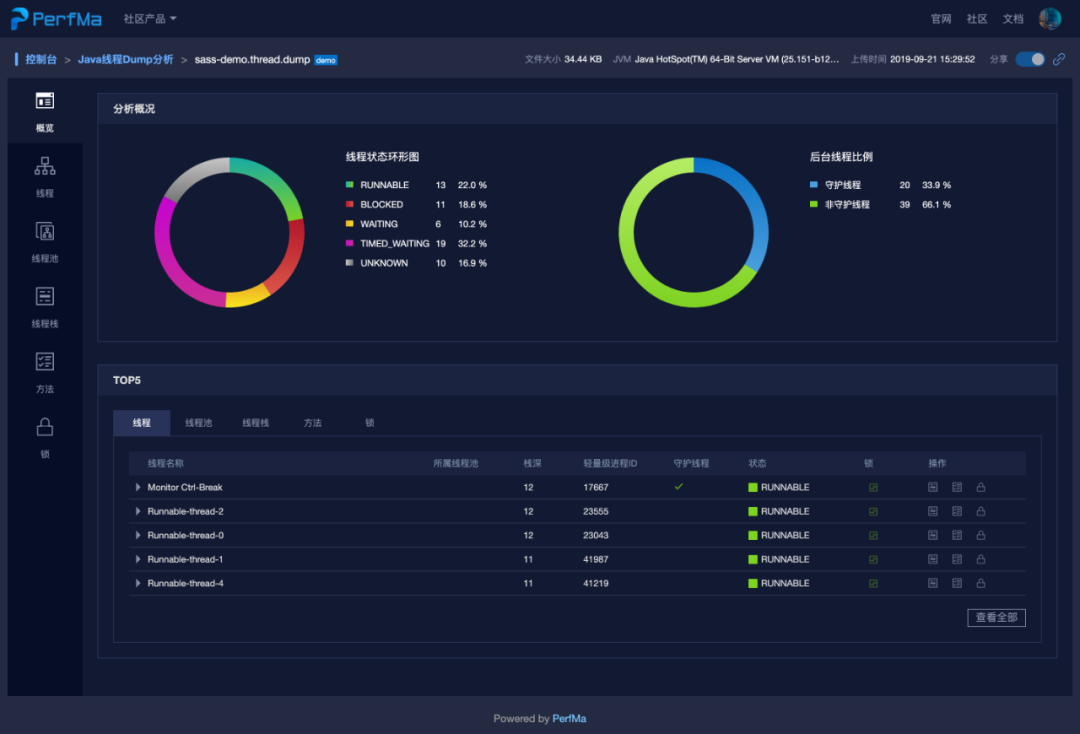The width and height of the screenshot is (1080, 734).
Task: Toggle BLOCKED legend entry in thread state chart
Action: point(415,205)
